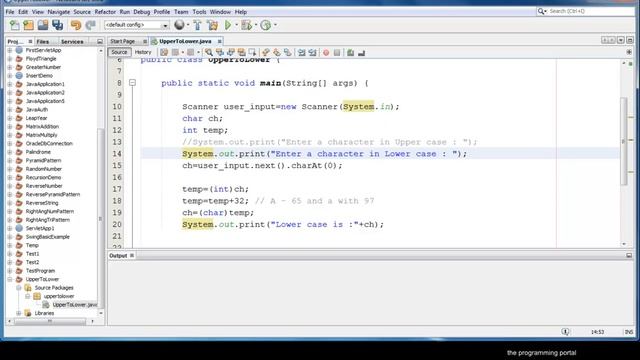Click the Toggle Highlight Search icon
Image resolution: width=640 pixels, height=360 pixels.
coord(242,52)
